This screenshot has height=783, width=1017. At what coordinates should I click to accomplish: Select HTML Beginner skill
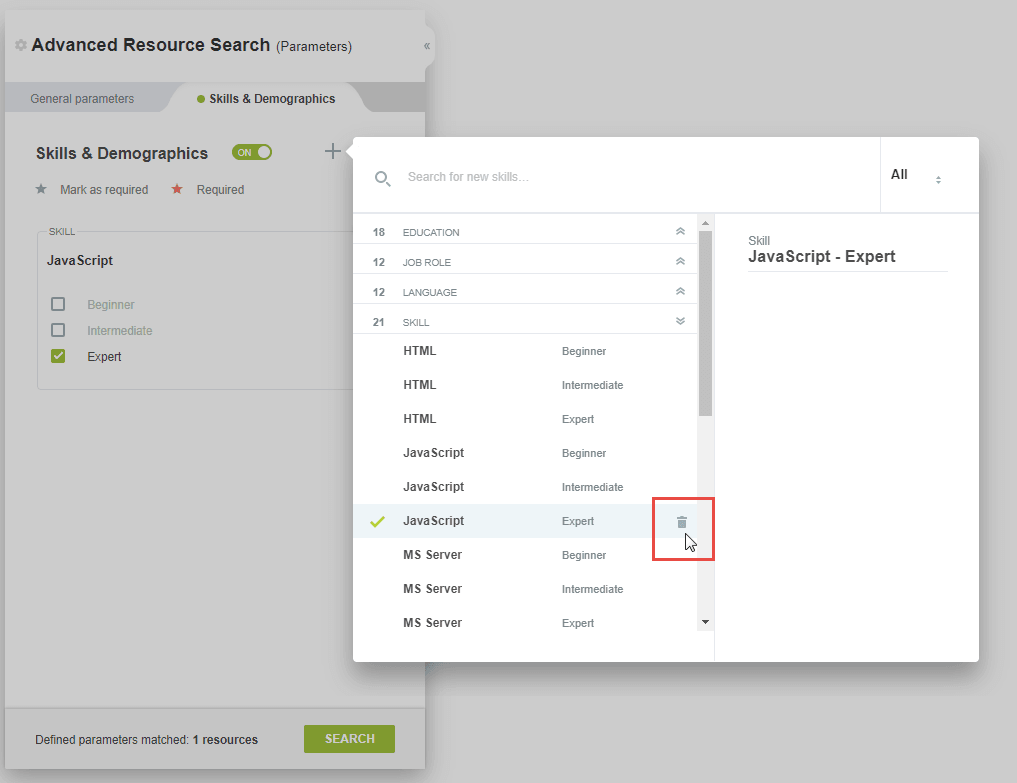(x=525, y=351)
